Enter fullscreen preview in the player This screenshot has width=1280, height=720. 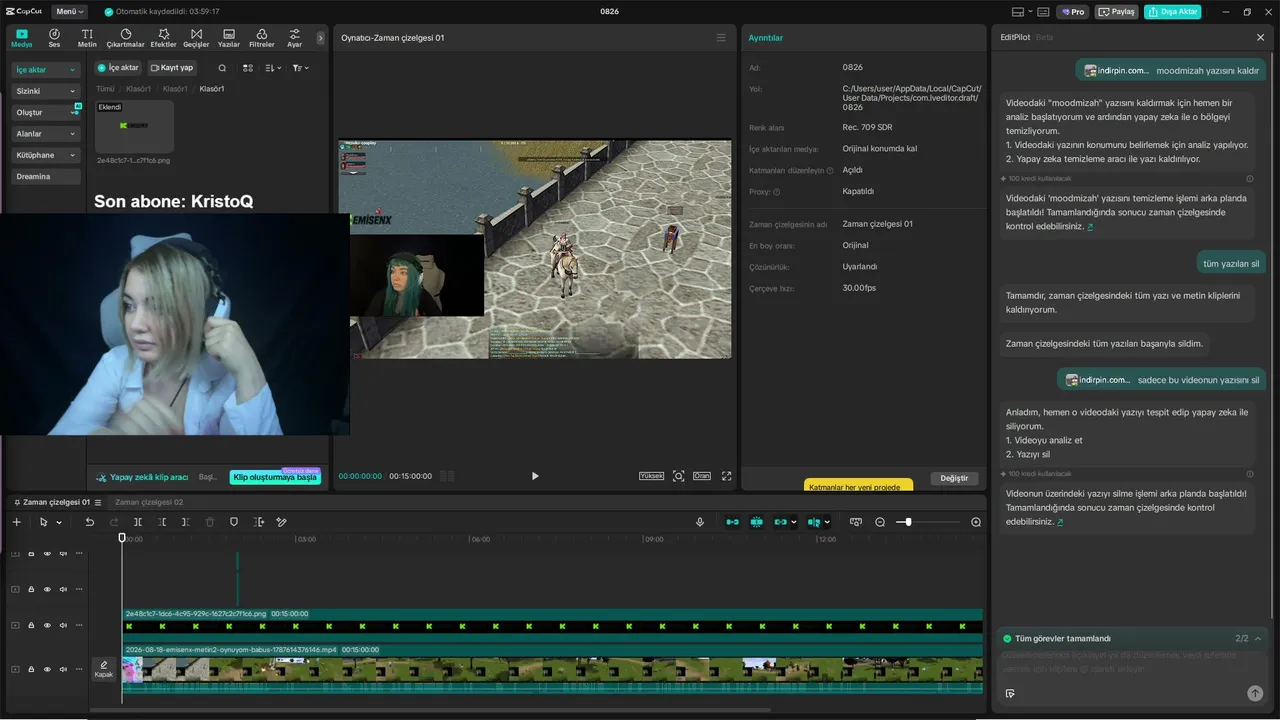(727, 476)
